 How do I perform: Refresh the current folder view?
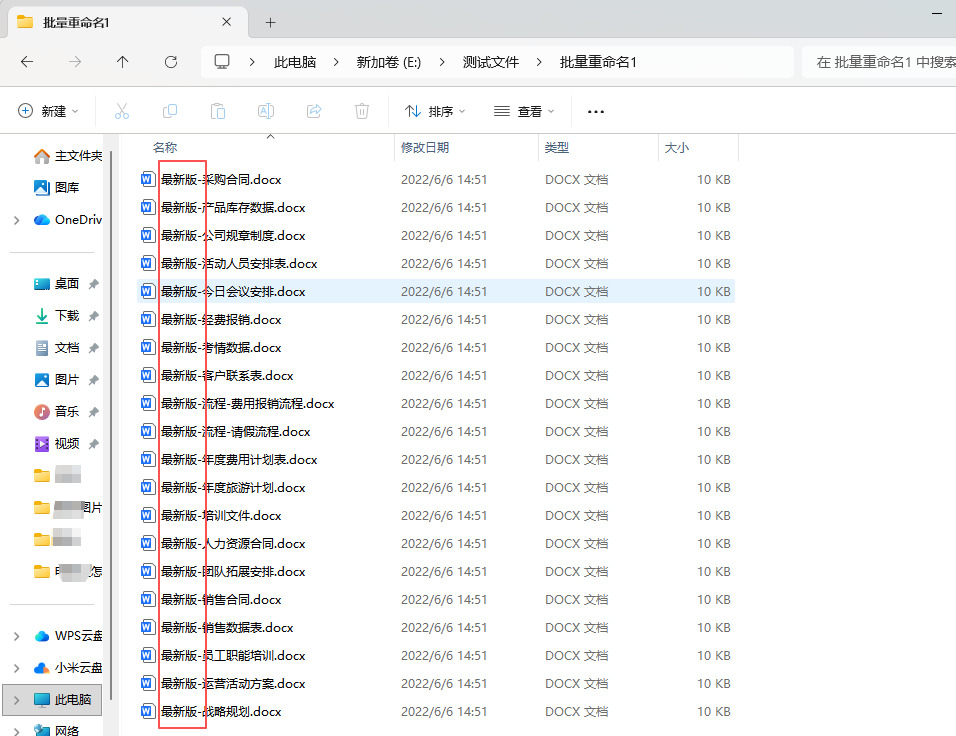click(171, 62)
